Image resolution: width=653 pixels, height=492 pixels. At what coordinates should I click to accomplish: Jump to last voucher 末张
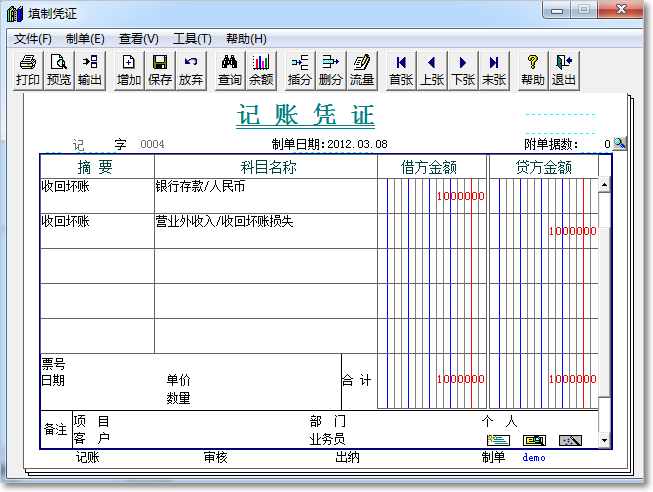click(x=494, y=70)
